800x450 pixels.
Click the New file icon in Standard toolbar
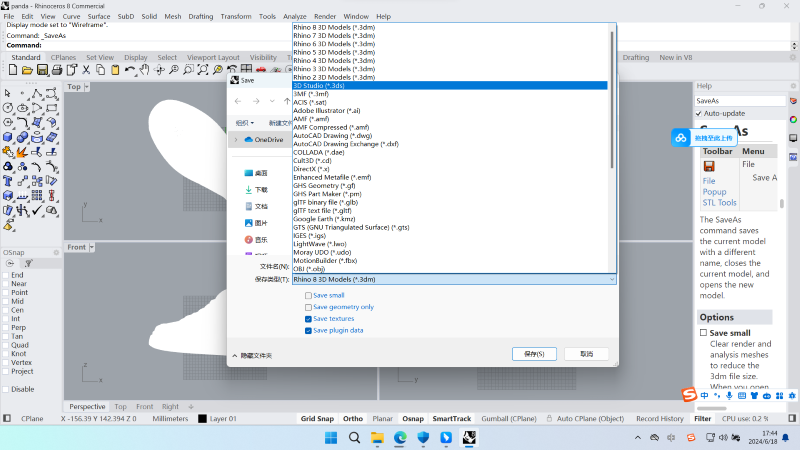tap(13, 70)
